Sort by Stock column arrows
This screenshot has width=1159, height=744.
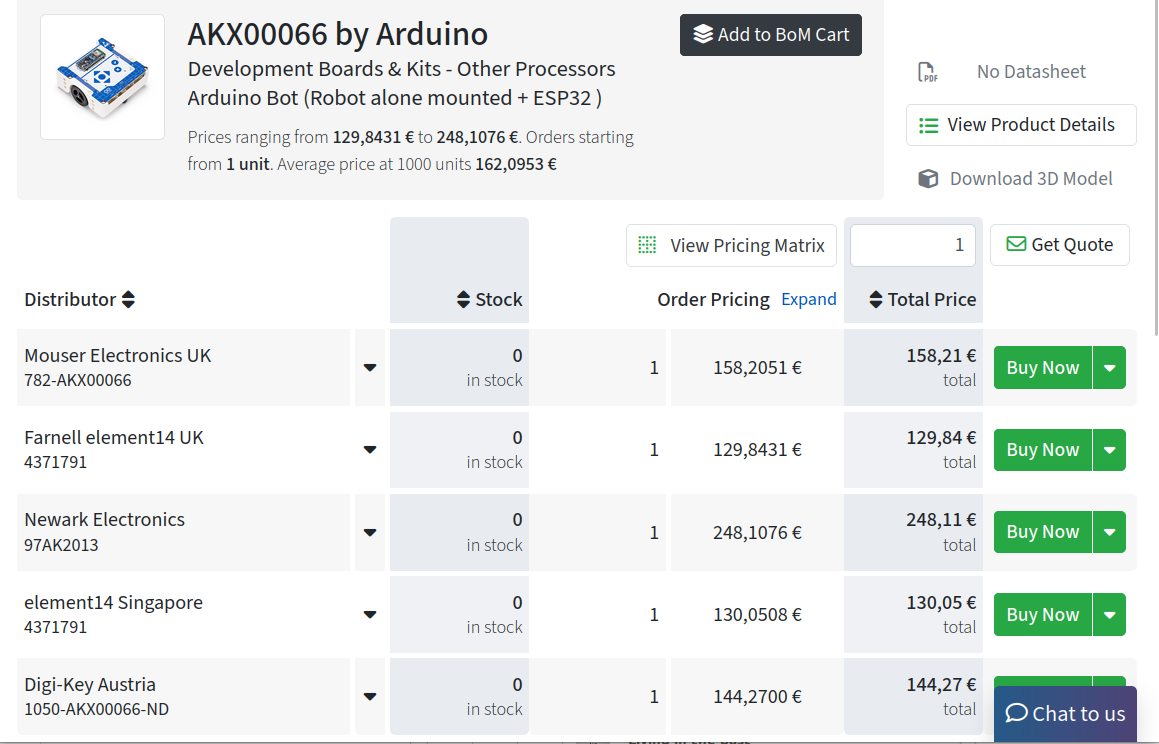click(x=463, y=299)
